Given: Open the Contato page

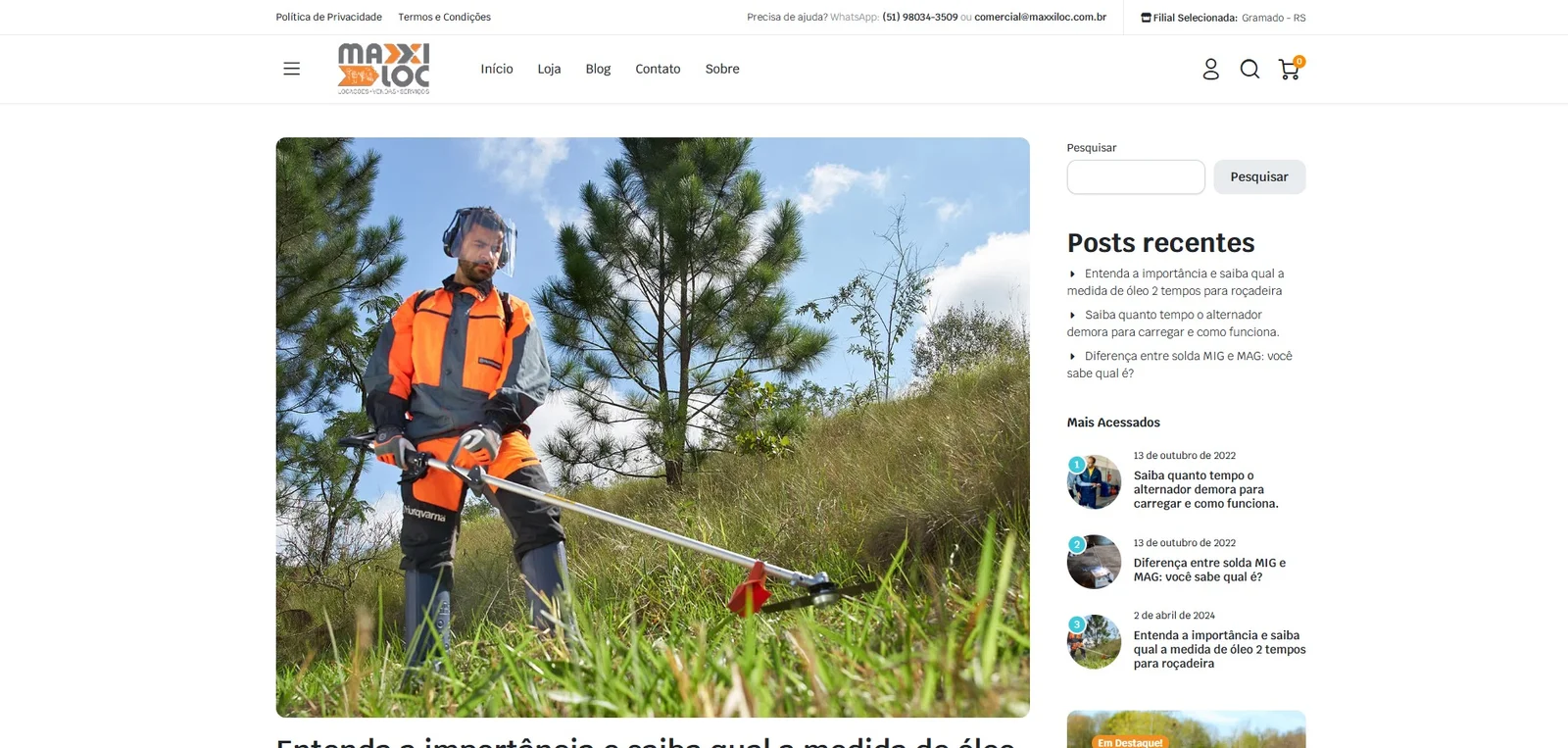Looking at the screenshot, I should pos(658,69).
